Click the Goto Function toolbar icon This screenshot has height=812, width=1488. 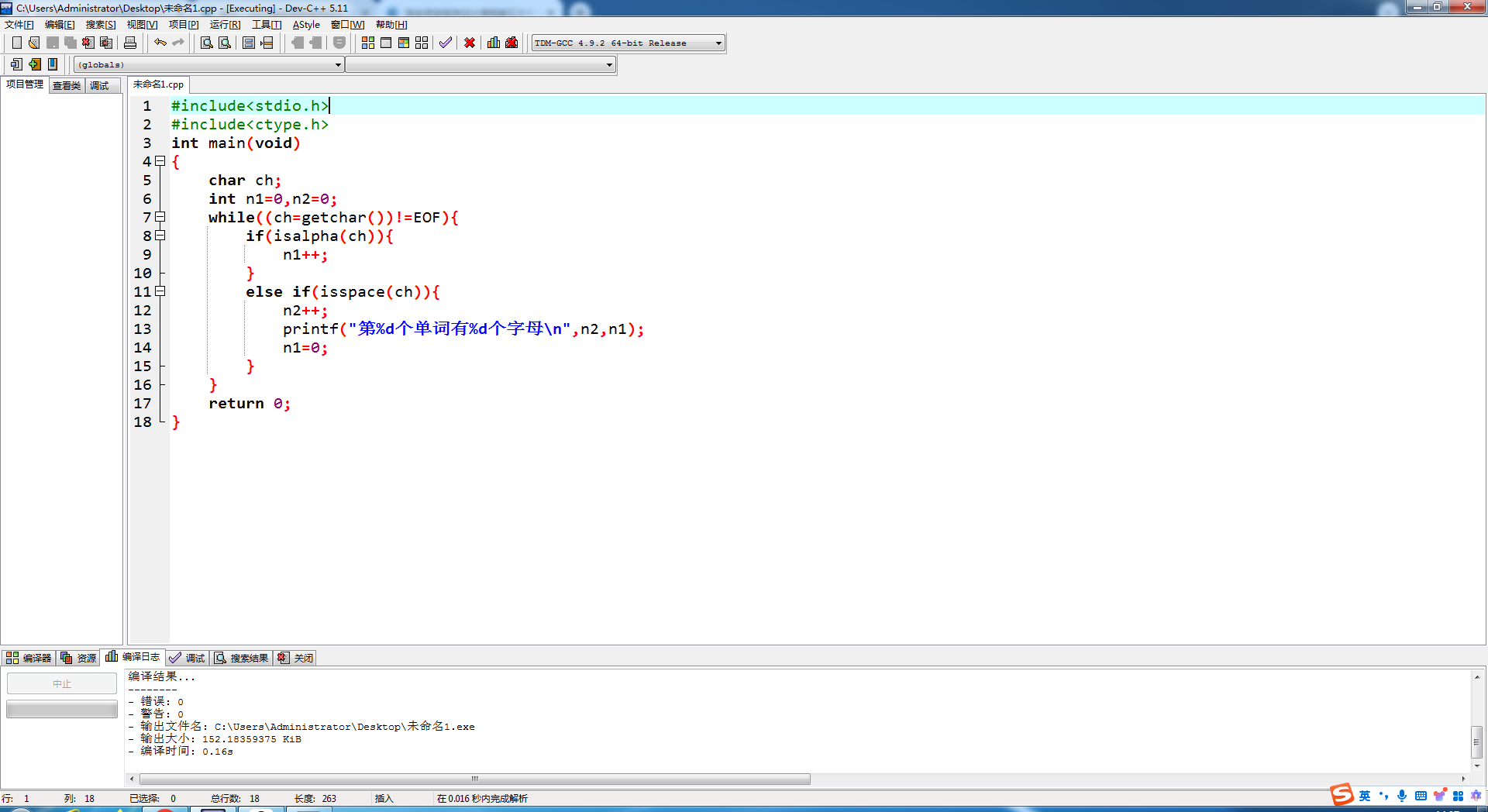click(x=249, y=43)
